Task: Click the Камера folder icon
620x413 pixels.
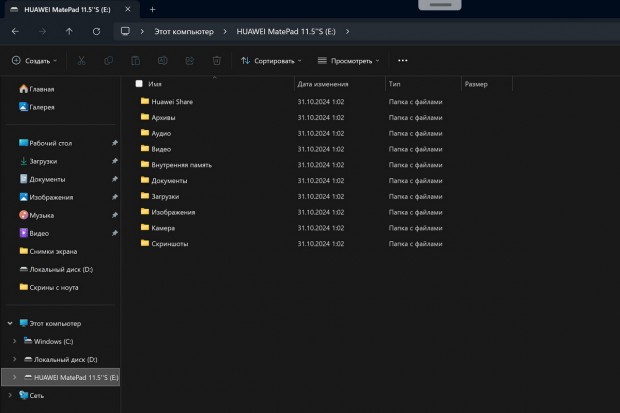Action: coord(145,227)
